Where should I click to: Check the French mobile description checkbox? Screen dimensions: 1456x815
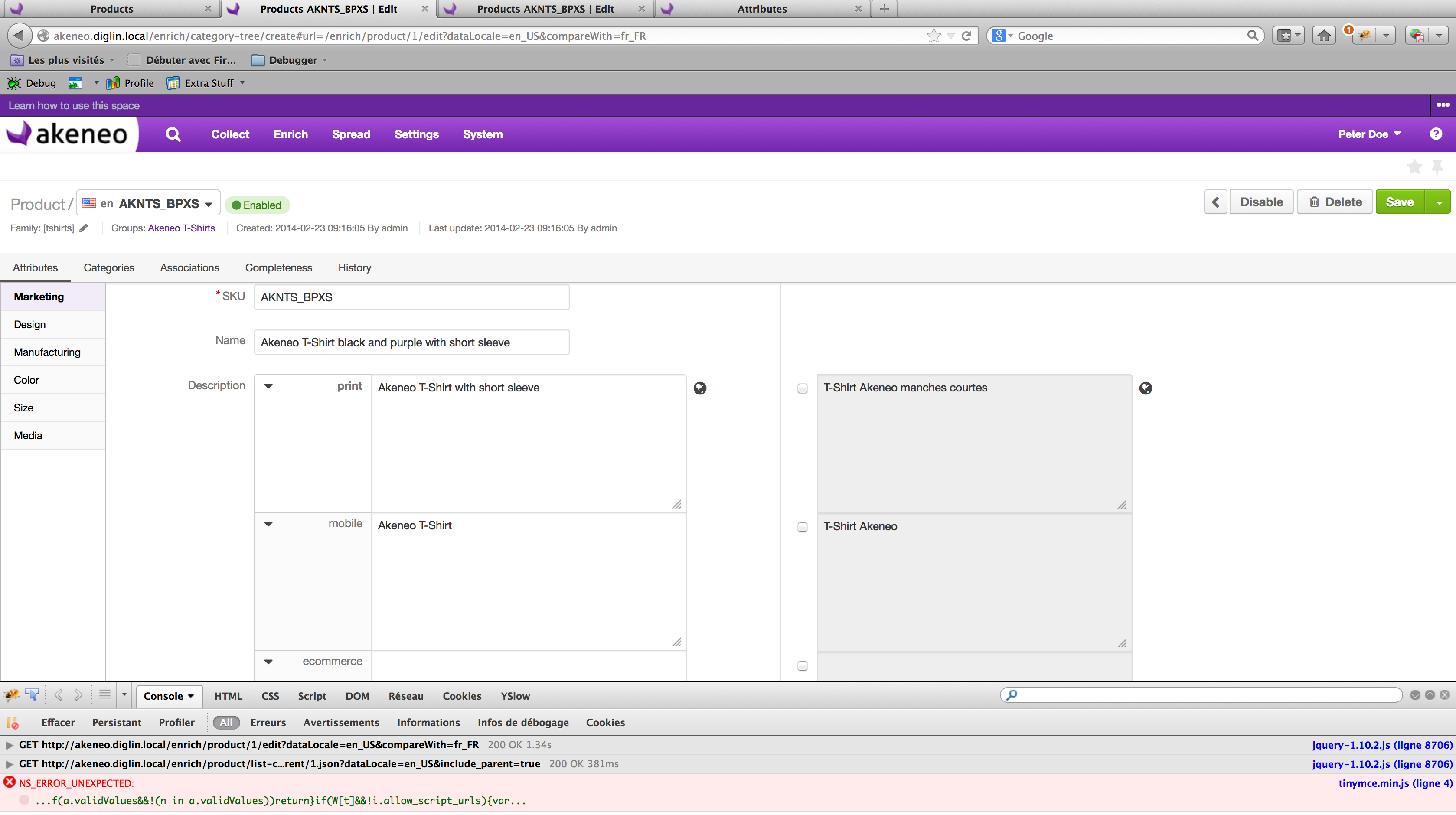point(802,526)
